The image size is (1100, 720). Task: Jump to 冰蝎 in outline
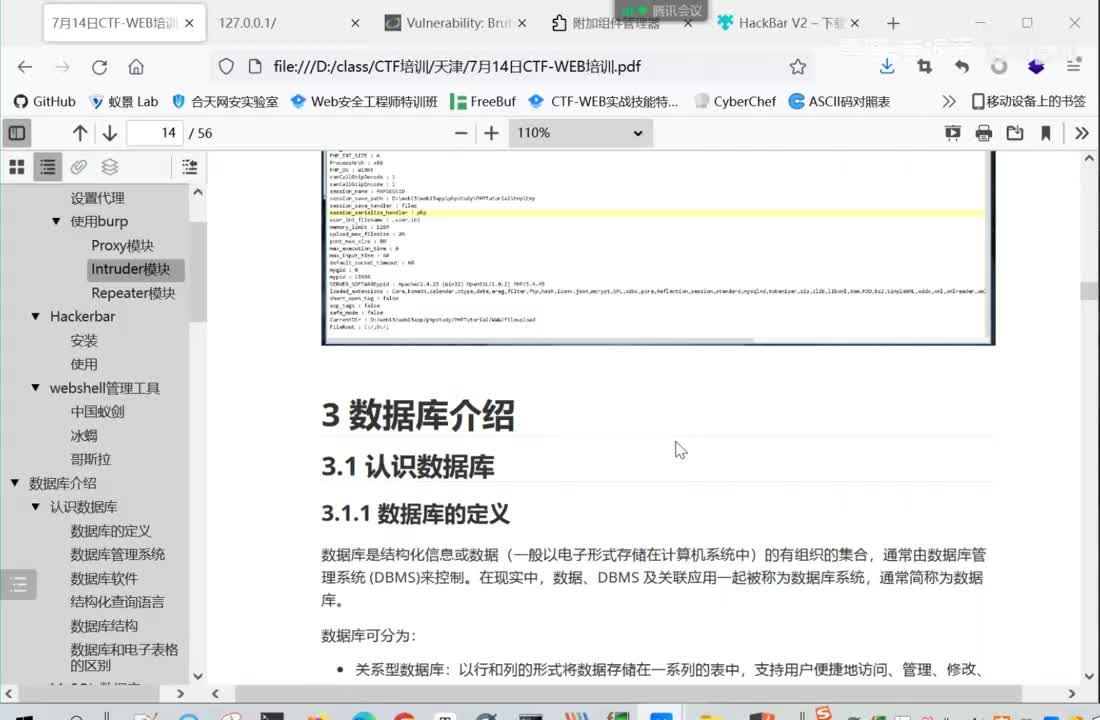tap(84, 435)
